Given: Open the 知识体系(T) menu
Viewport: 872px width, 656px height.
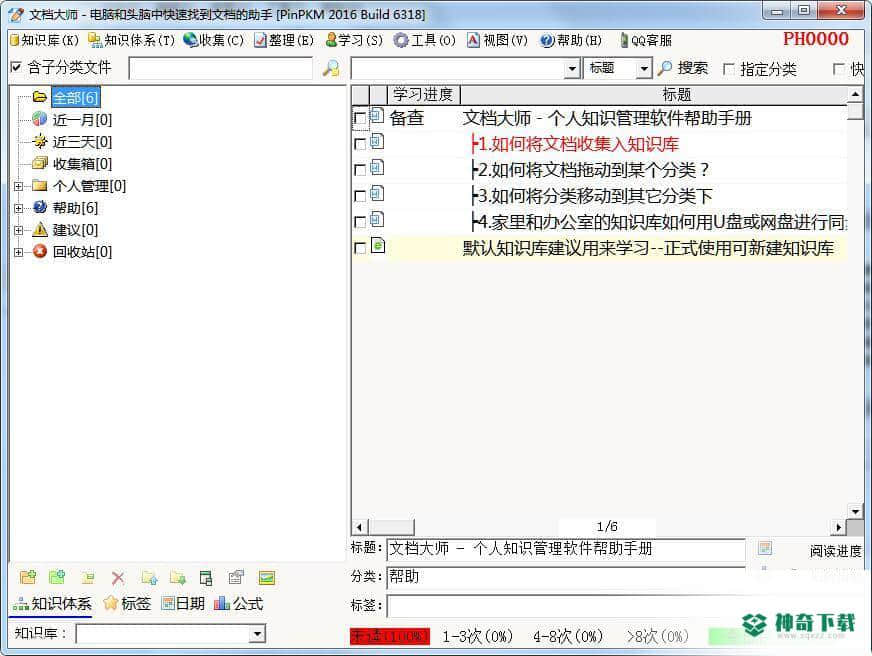Looking at the screenshot, I should pyautogui.click(x=132, y=40).
